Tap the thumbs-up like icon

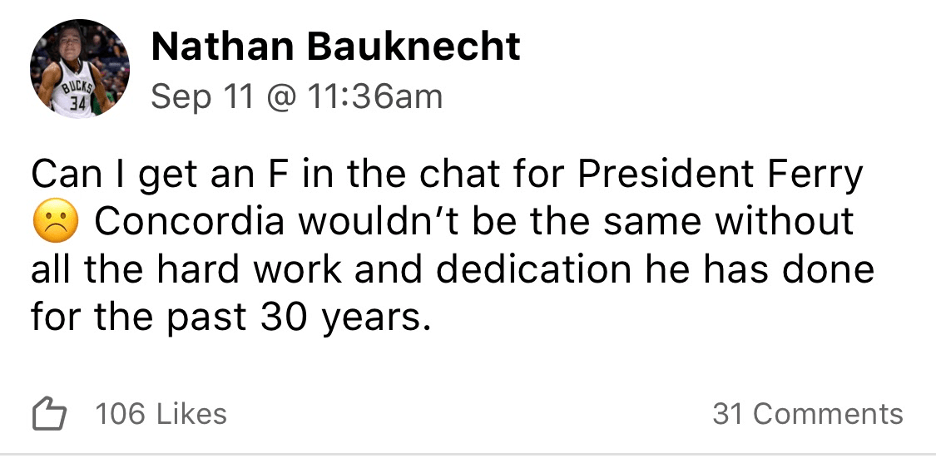click(x=49, y=414)
